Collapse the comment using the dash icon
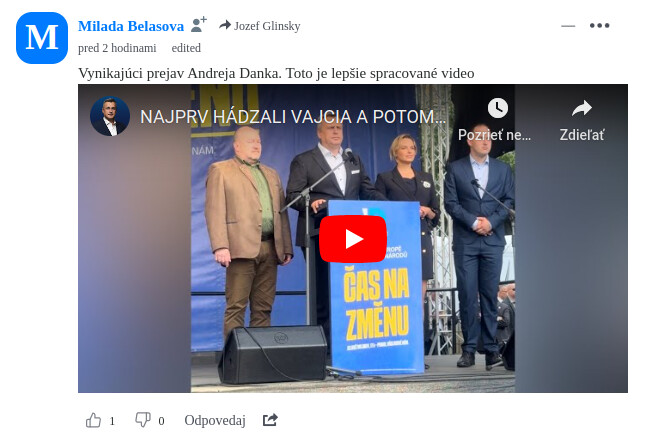 (x=568, y=26)
